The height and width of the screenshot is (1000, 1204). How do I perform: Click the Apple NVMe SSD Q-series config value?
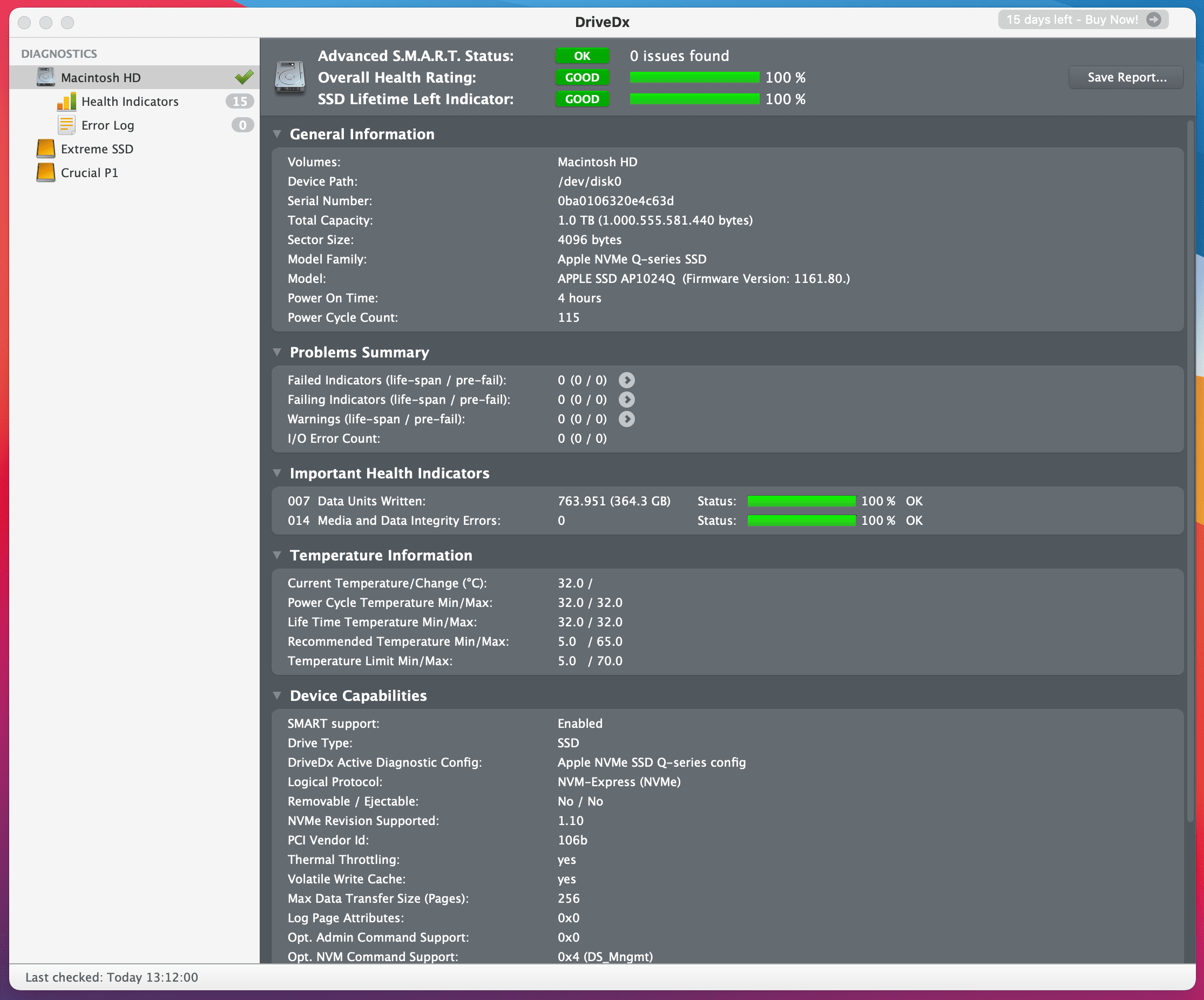pos(652,762)
